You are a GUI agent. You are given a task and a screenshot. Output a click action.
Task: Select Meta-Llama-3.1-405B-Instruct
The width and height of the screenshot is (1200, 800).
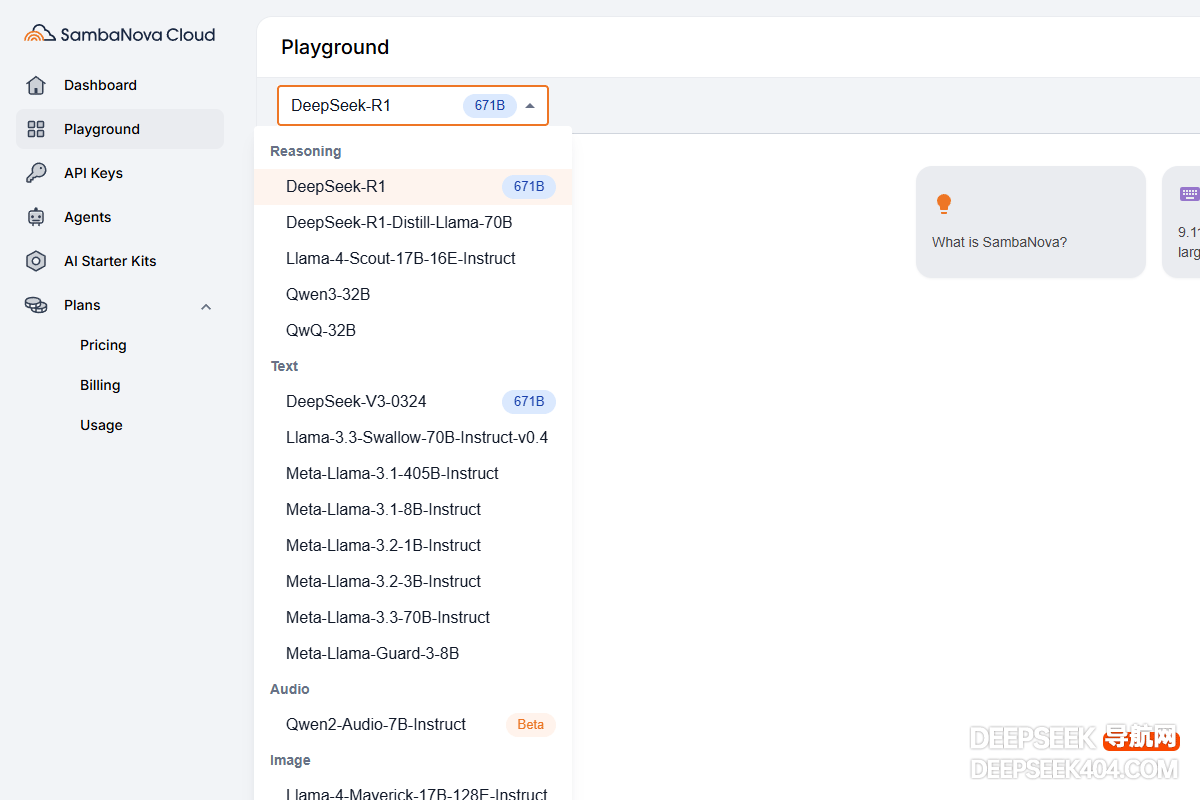coord(413,473)
